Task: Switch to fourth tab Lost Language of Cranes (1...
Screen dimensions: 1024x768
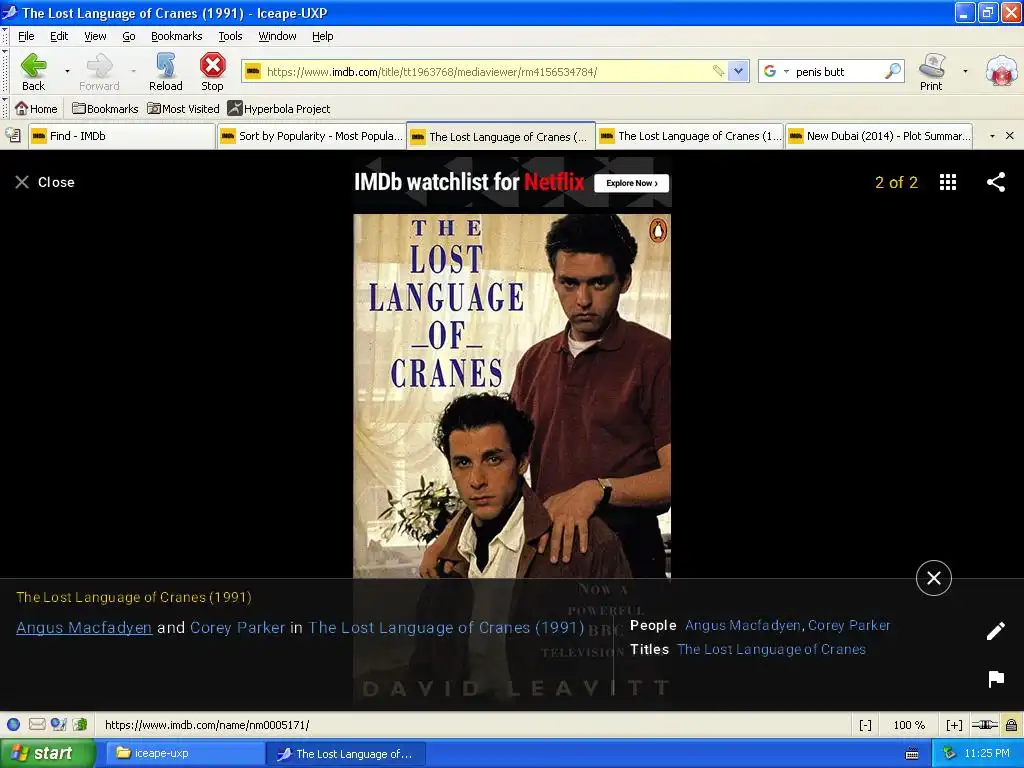Action: pyautogui.click(x=690, y=136)
